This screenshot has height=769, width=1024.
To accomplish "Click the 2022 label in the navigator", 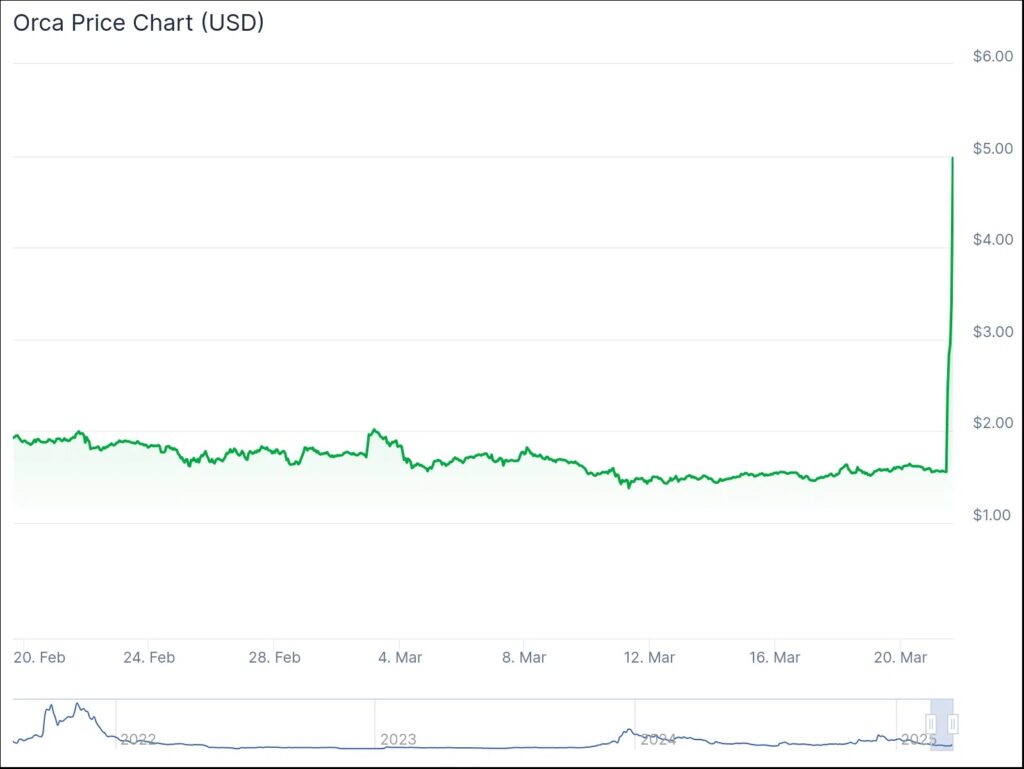I will pyautogui.click(x=138, y=740).
